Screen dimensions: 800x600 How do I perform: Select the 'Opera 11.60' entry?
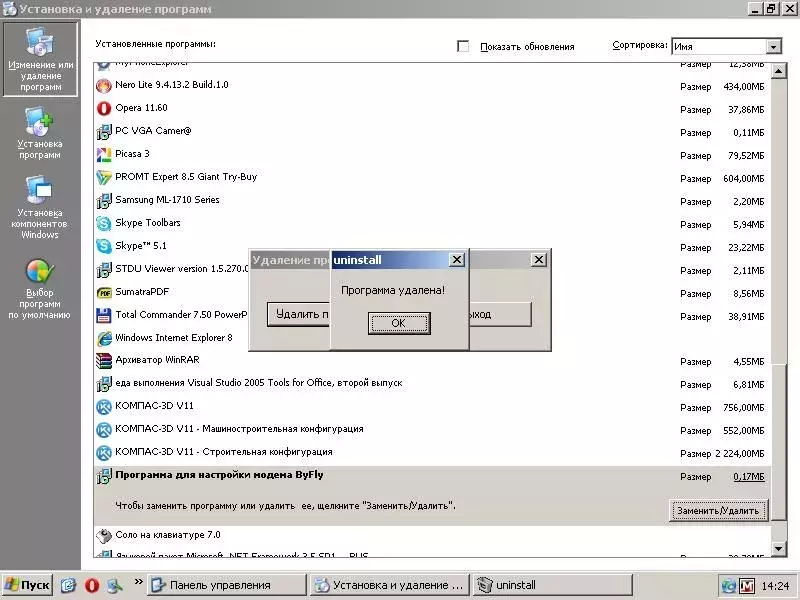433,109
